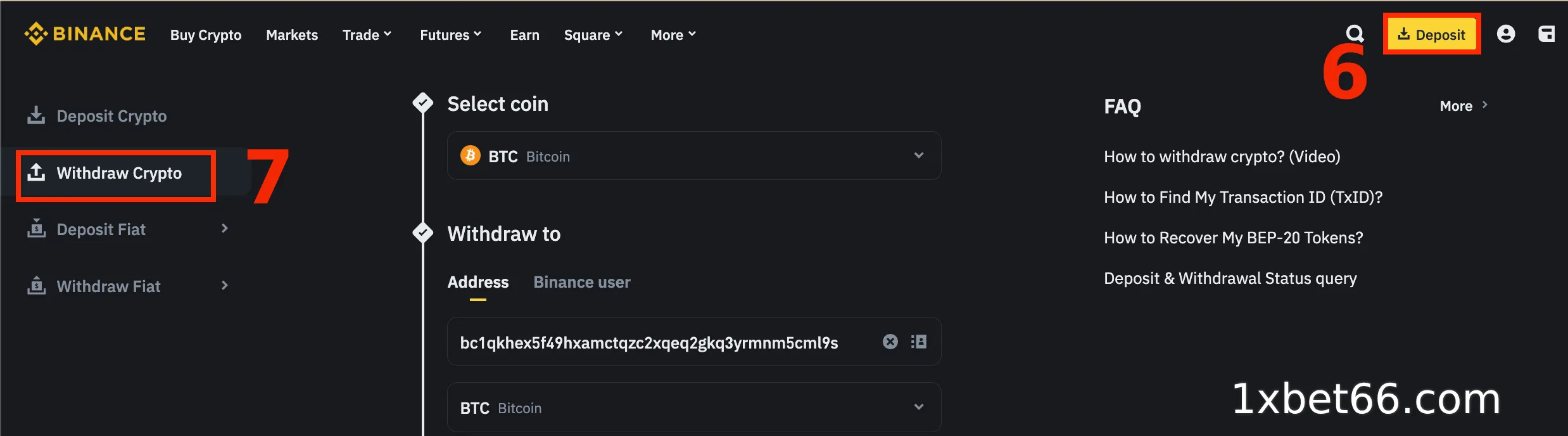Open the Trade menu
Image resolution: width=1568 pixels, height=436 pixels.
pos(367,35)
